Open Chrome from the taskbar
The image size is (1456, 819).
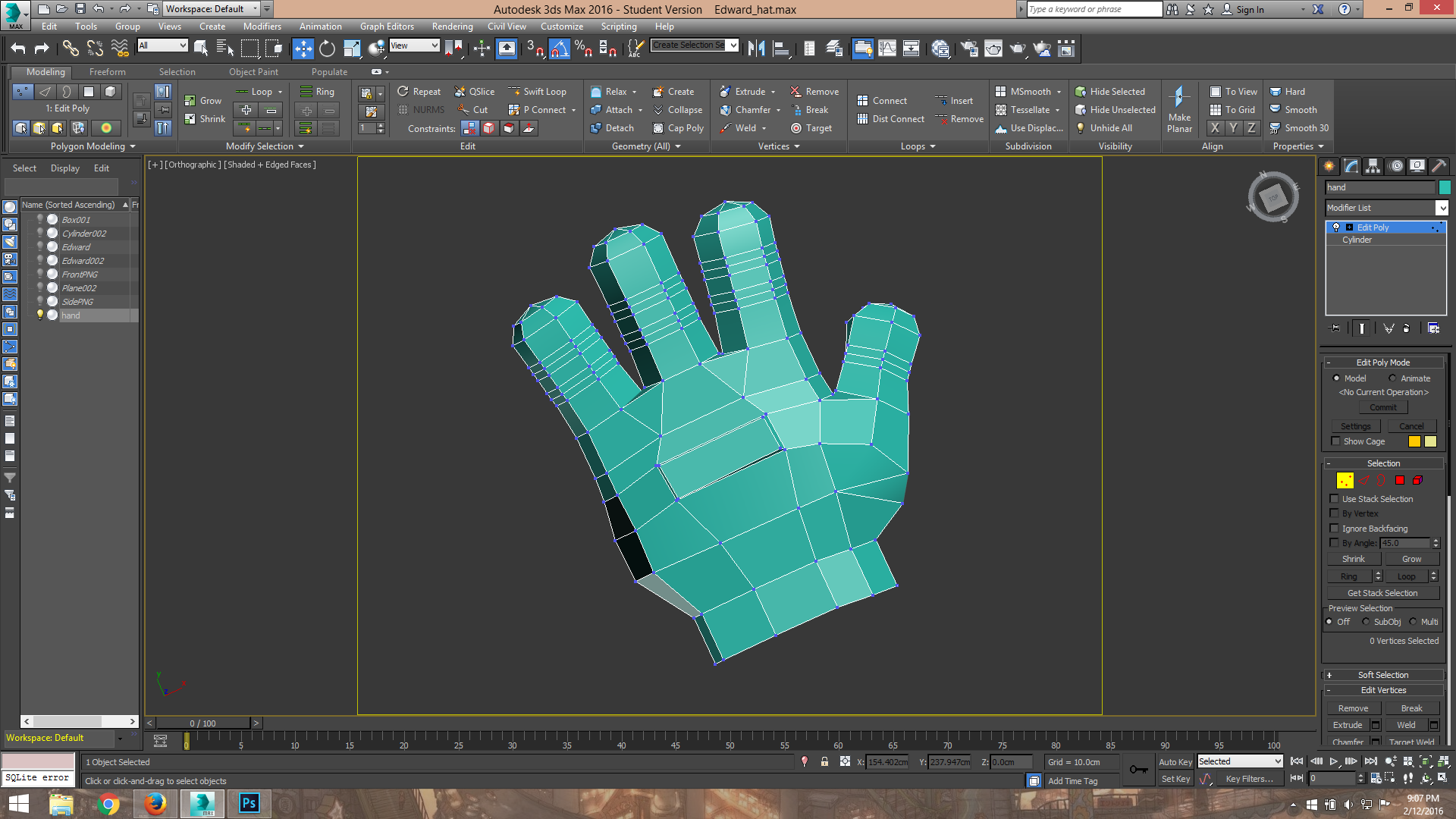[x=108, y=803]
